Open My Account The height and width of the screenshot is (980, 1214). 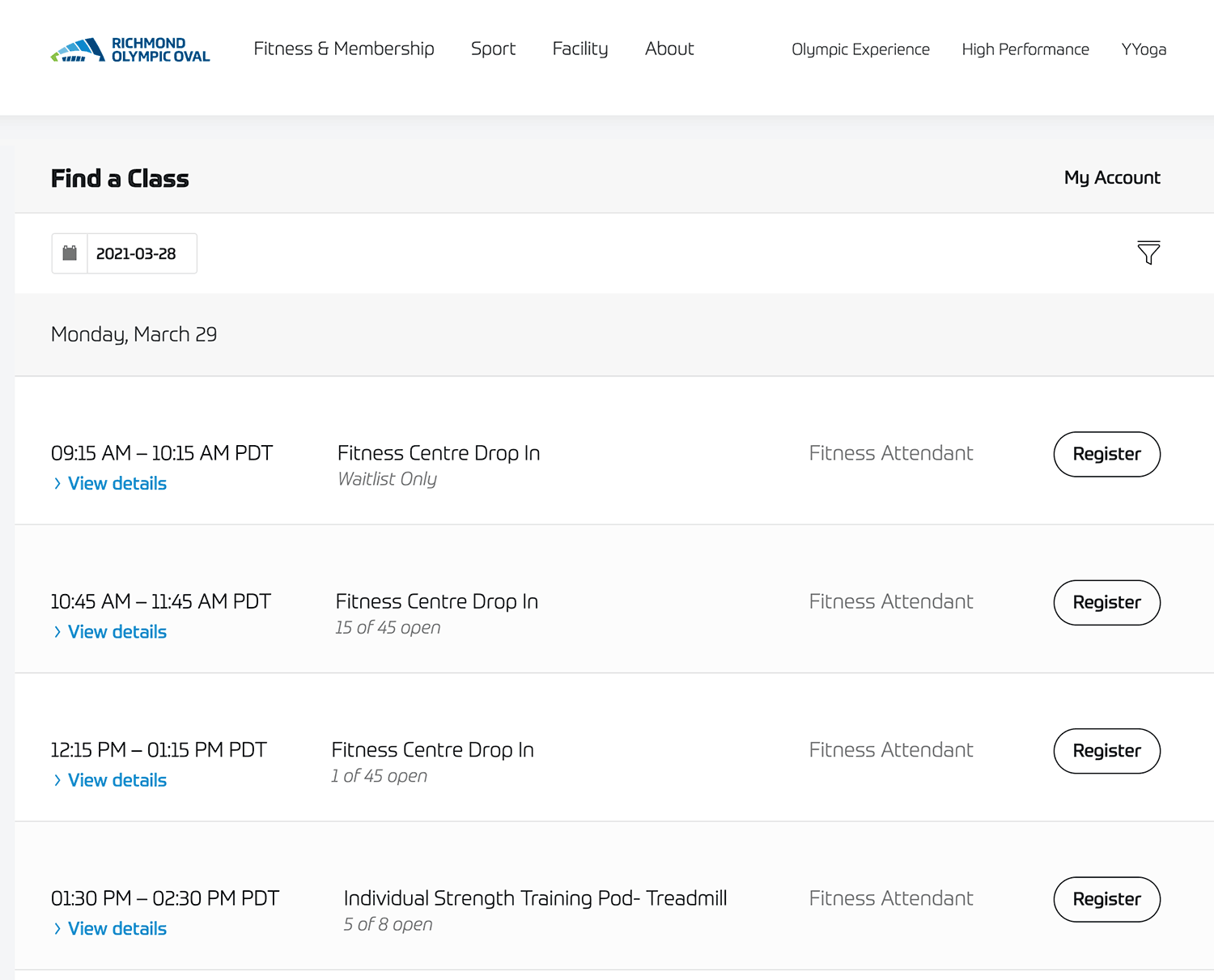coord(1111,177)
